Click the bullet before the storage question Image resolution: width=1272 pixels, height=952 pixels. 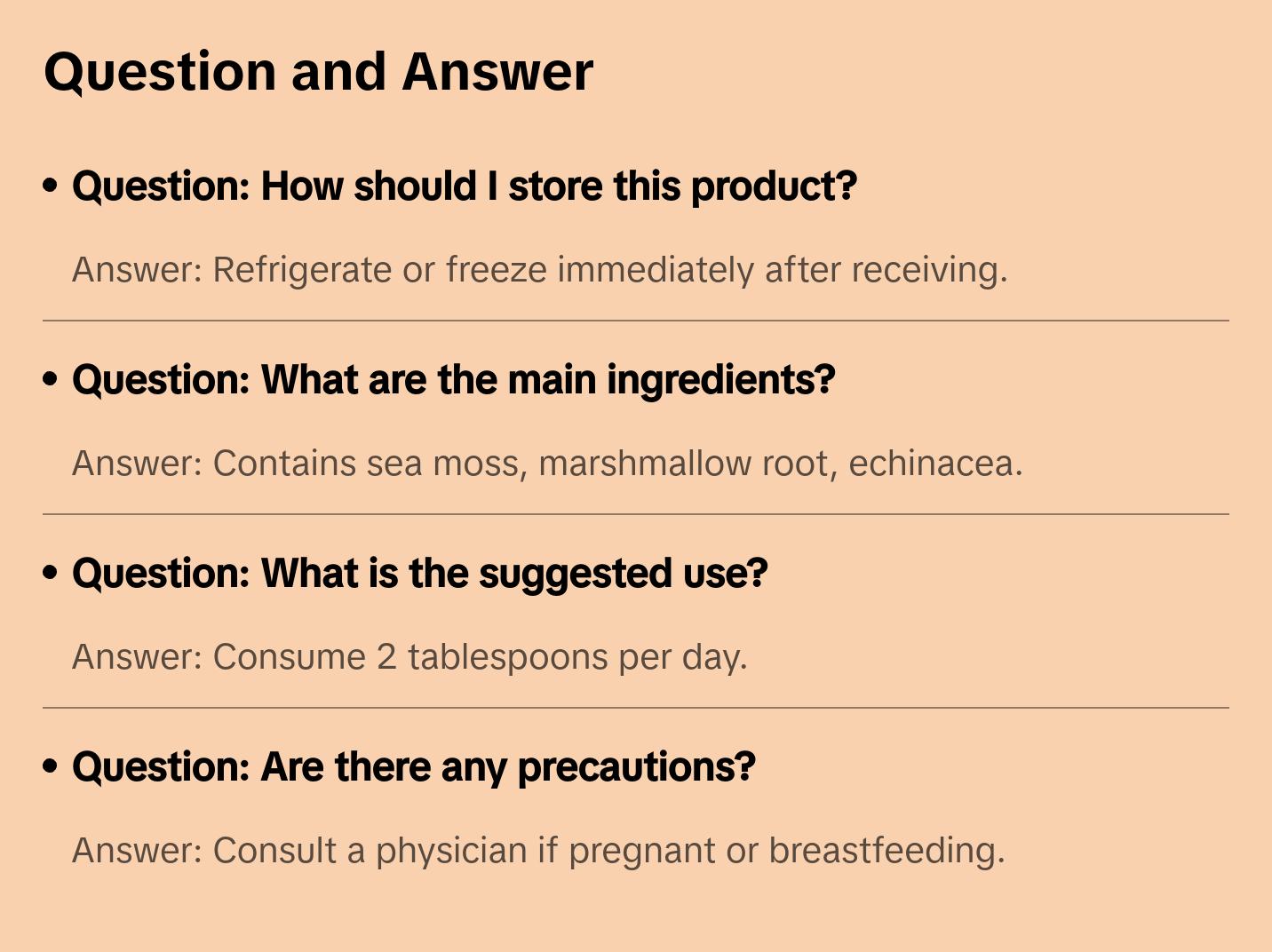(51, 186)
